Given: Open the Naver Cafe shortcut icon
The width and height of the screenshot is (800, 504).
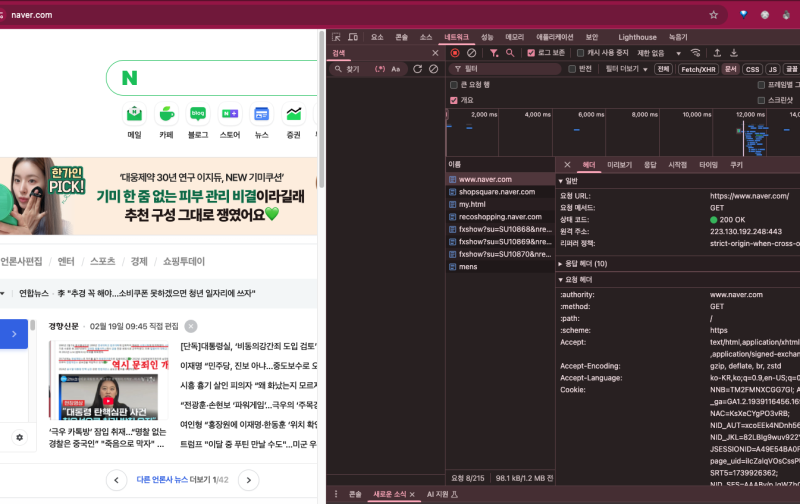Looking at the screenshot, I should 166,114.
